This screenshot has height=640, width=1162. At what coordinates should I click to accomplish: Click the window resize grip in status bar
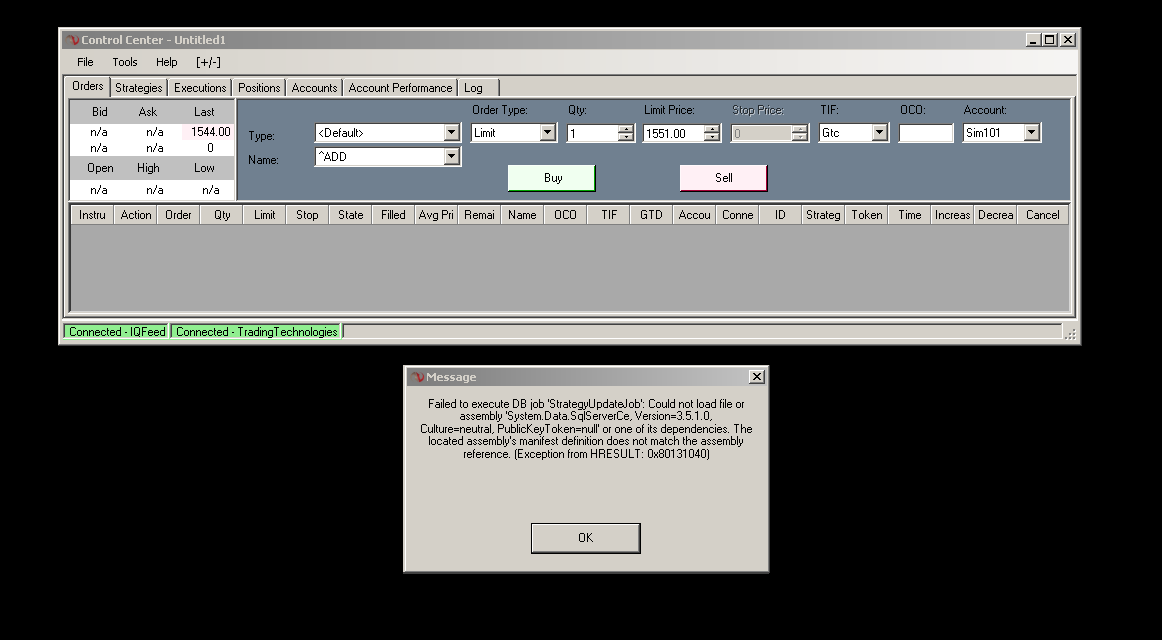pyautogui.click(x=1070, y=334)
